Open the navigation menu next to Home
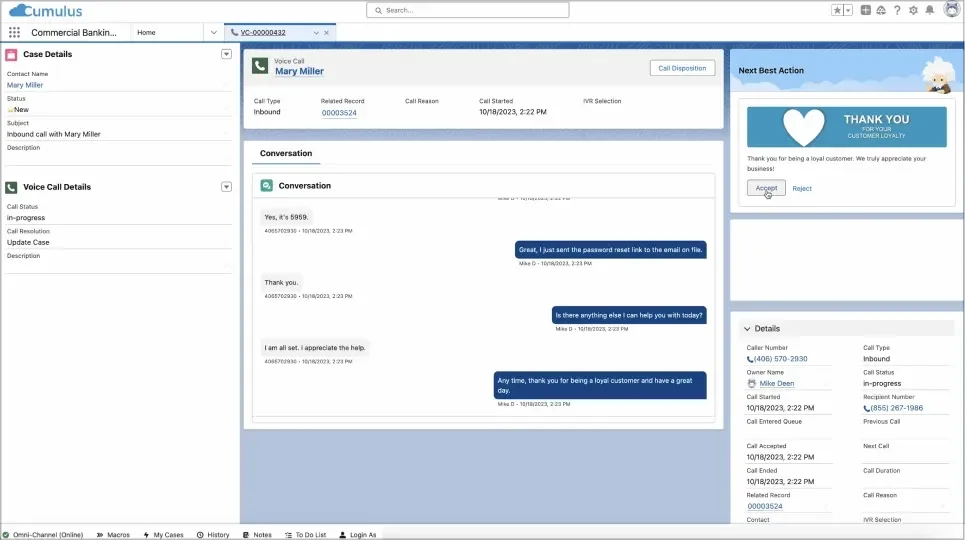The height and width of the screenshot is (540, 965). coord(213,32)
